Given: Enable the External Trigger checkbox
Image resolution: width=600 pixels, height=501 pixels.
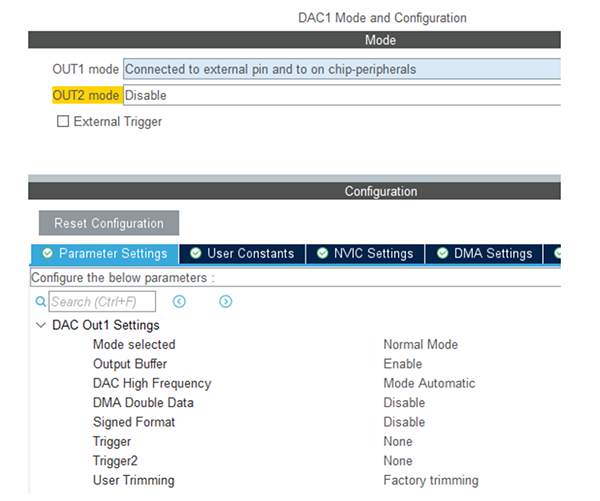Looking at the screenshot, I should (63, 122).
